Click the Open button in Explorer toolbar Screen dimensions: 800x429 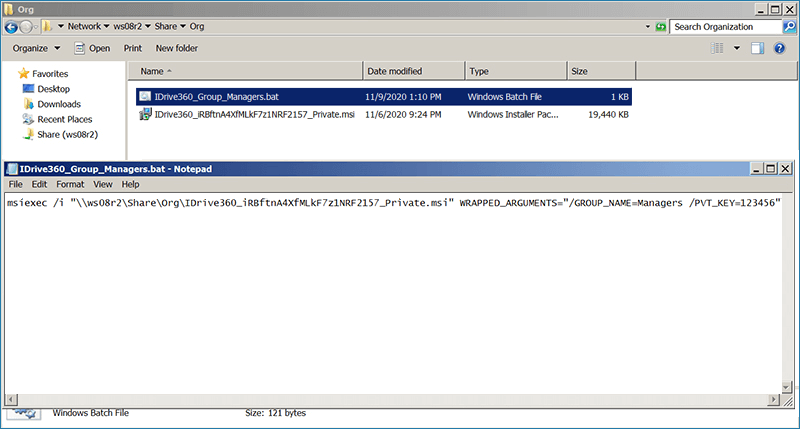92,48
